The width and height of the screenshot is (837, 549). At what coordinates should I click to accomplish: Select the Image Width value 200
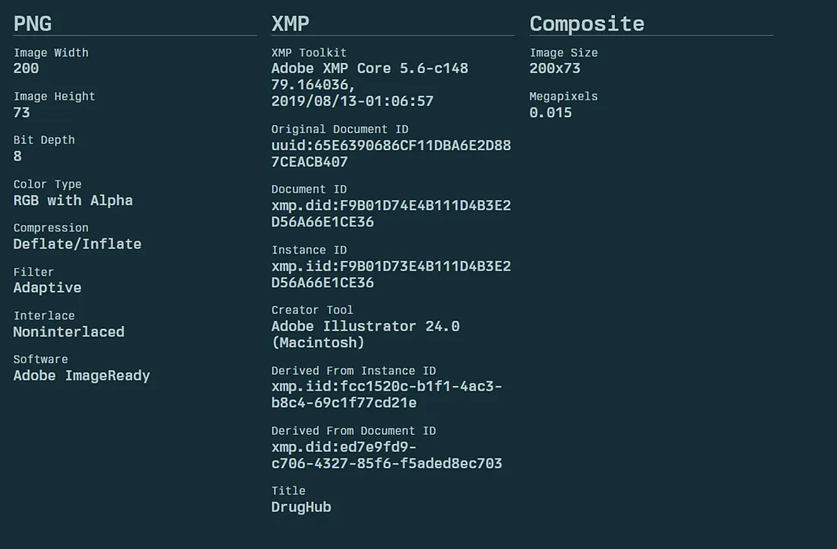26,69
